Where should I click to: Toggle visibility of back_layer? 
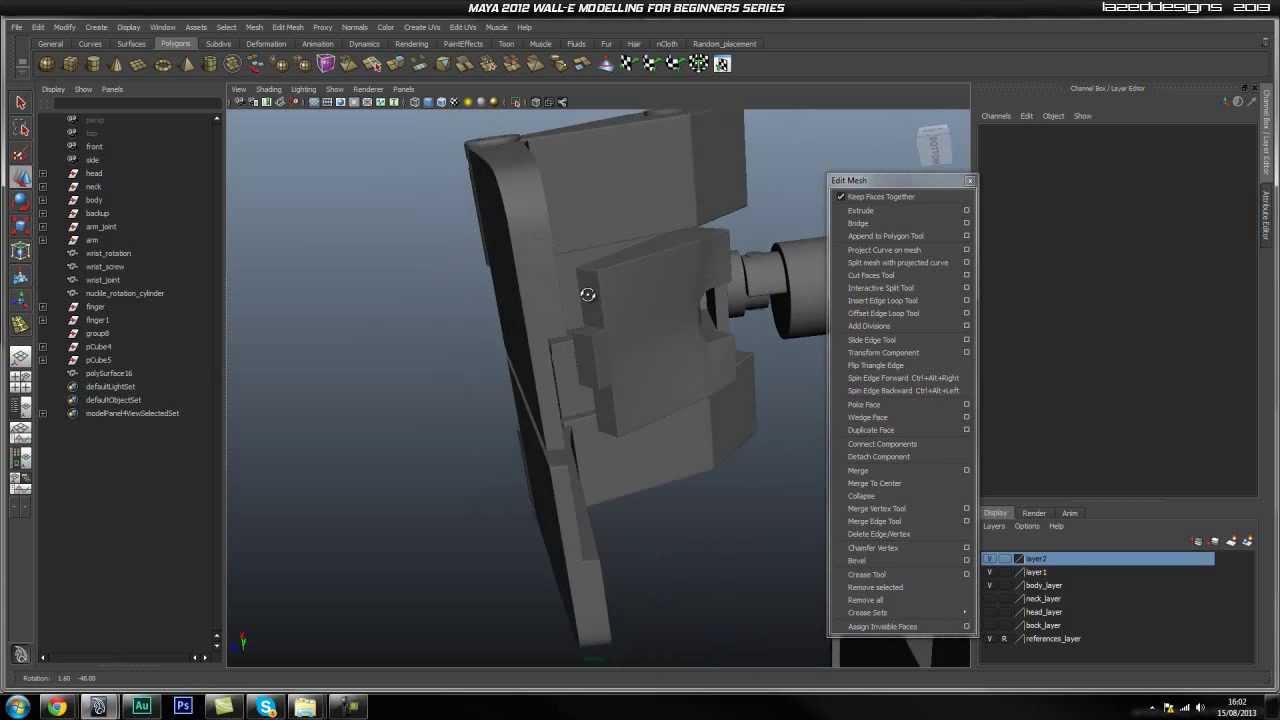click(x=990, y=625)
